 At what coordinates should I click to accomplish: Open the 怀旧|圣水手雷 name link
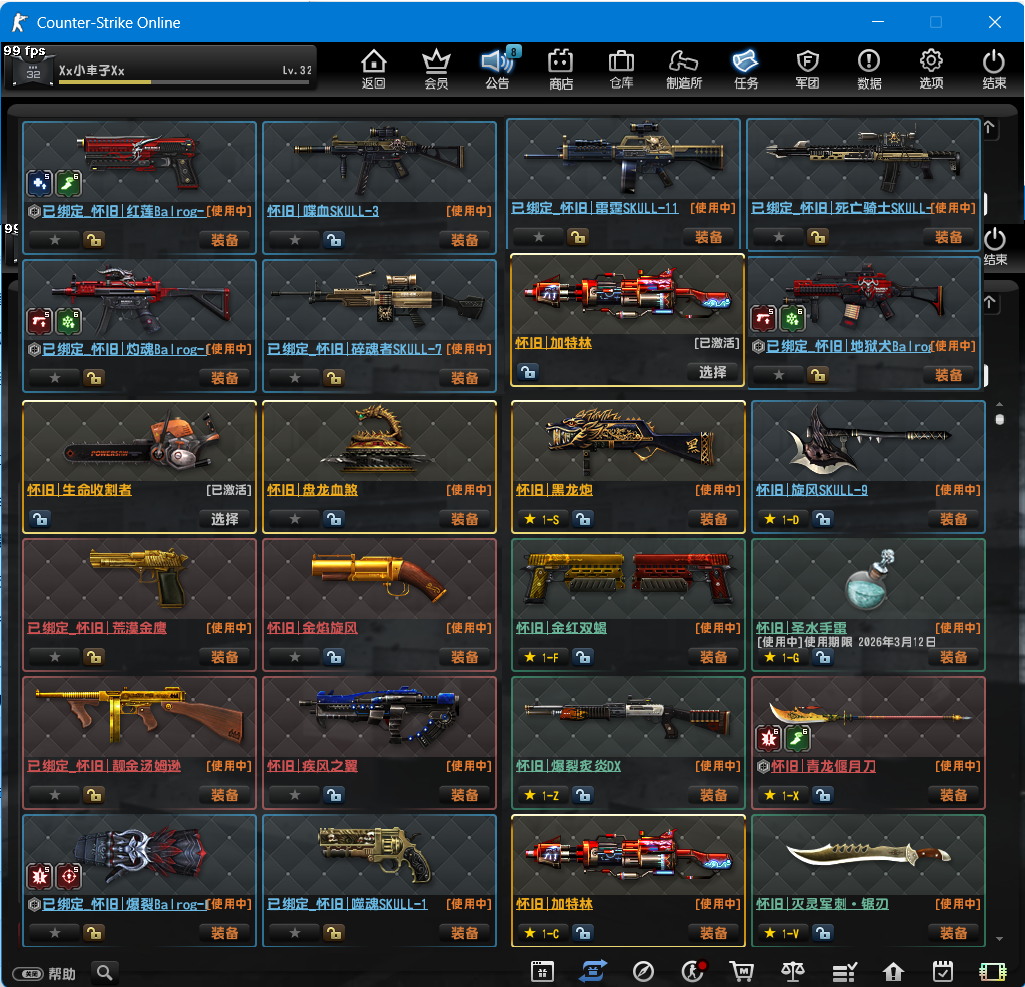pyautogui.click(x=801, y=628)
